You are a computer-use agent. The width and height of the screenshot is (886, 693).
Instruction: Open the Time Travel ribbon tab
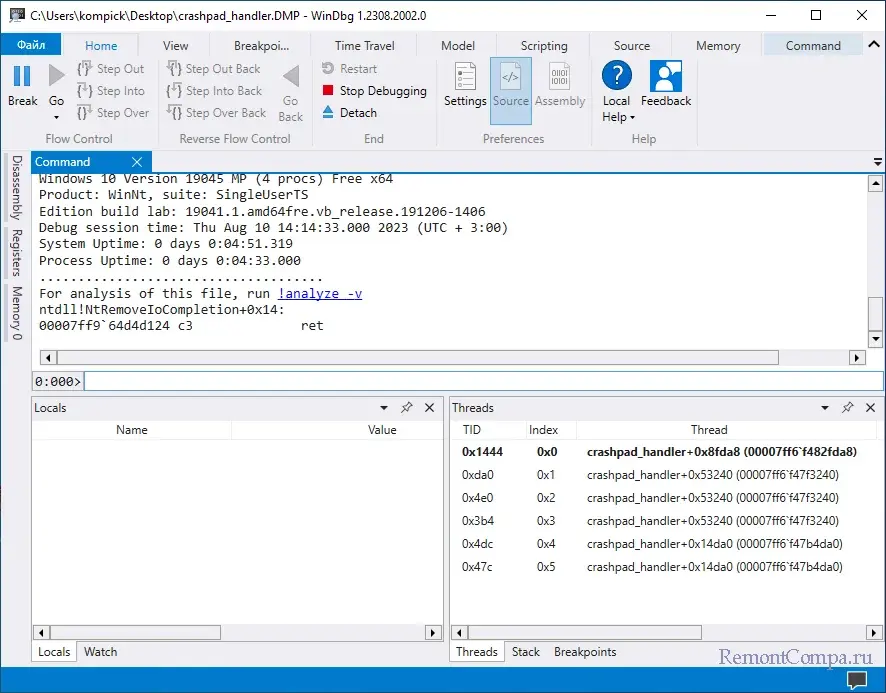click(x=364, y=46)
